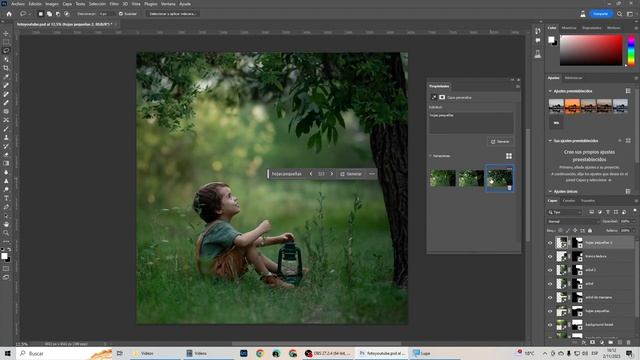Click the layer mask icon in Propiedades

point(442,97)
